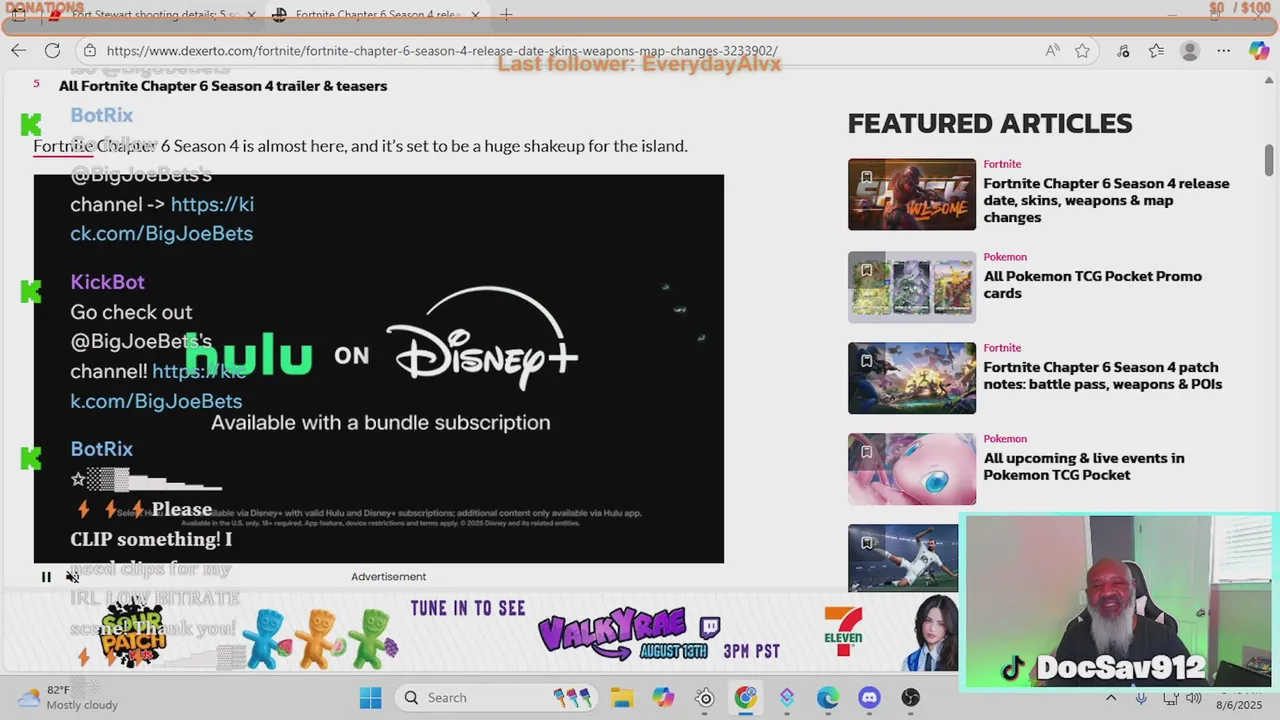The image size is (1280, 720).
Task: Bookmark the Pokemon TCG Pocket Promo article
Action: [866, 270]
